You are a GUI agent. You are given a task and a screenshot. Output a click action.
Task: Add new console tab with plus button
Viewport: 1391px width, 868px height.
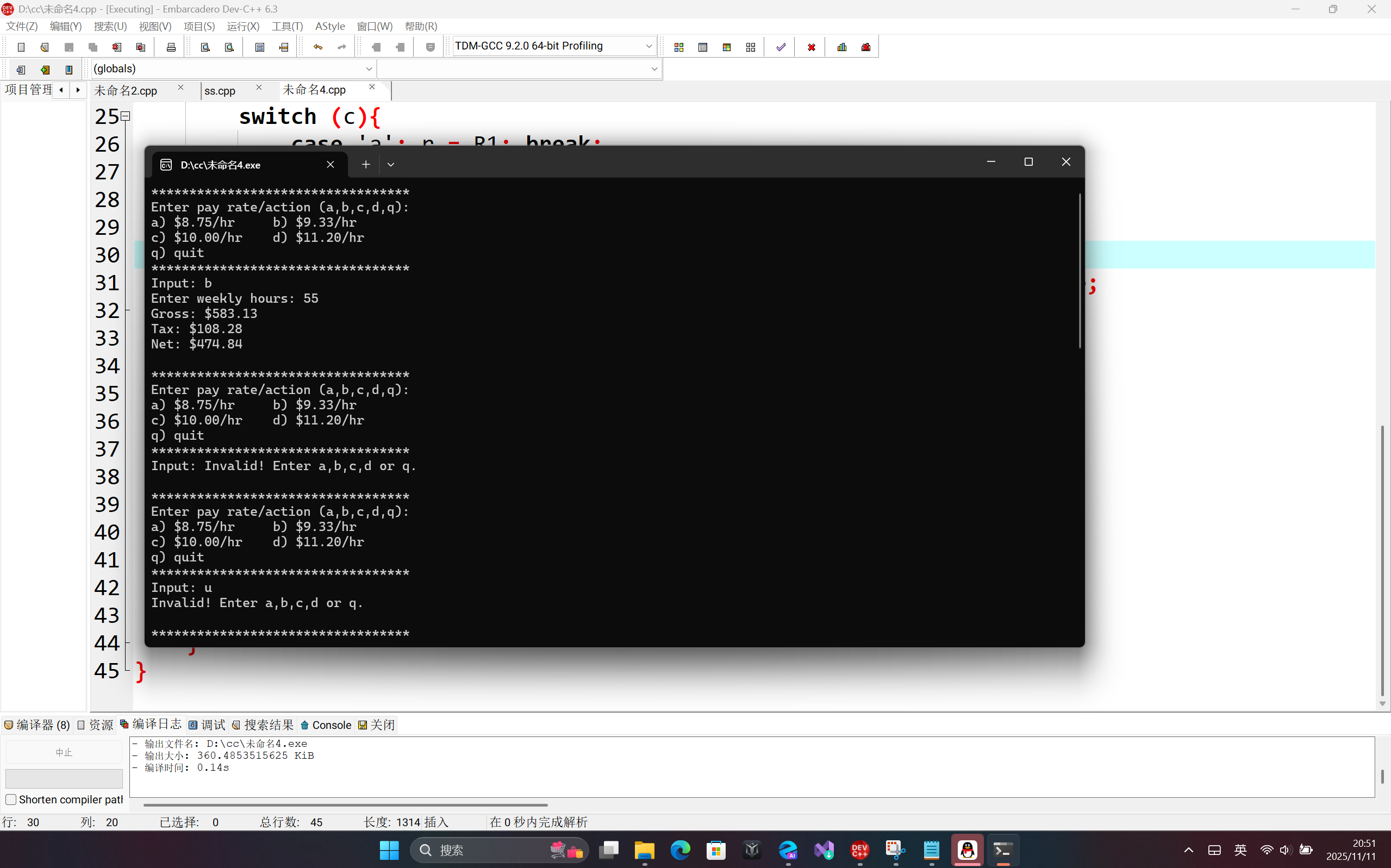366,165
